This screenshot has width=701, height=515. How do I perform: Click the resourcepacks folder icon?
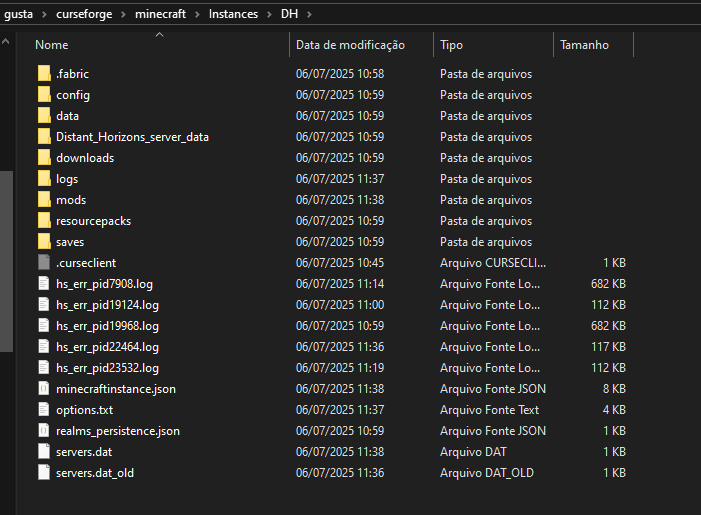click(x=43, y=221)
